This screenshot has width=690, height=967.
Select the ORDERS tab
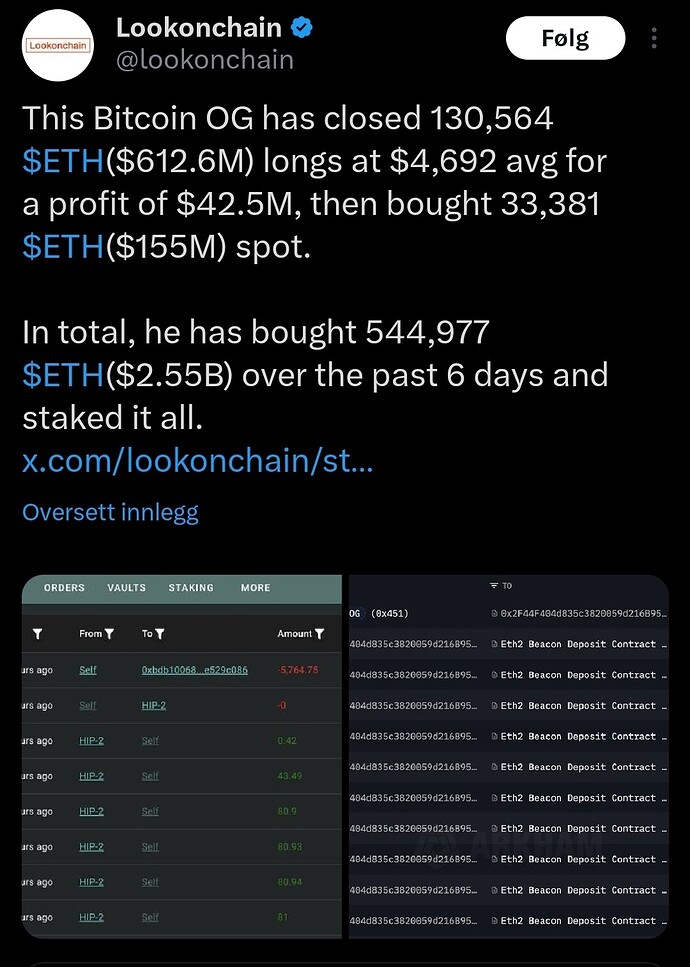64,588
